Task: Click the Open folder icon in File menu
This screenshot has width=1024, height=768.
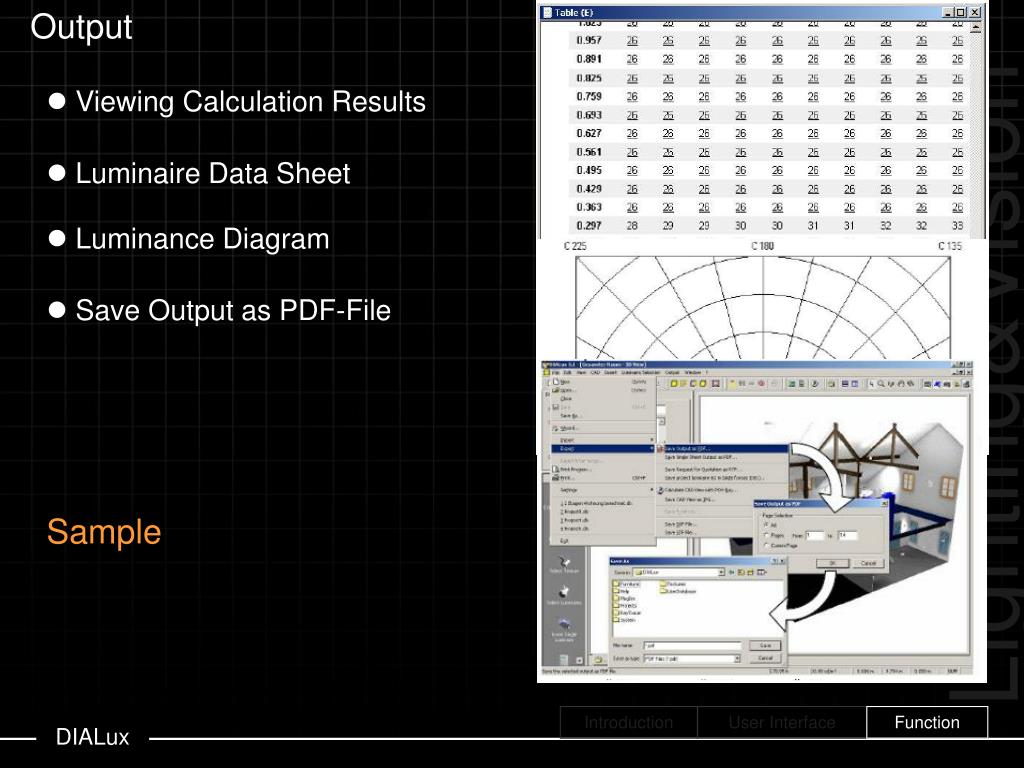Action: 556,391
